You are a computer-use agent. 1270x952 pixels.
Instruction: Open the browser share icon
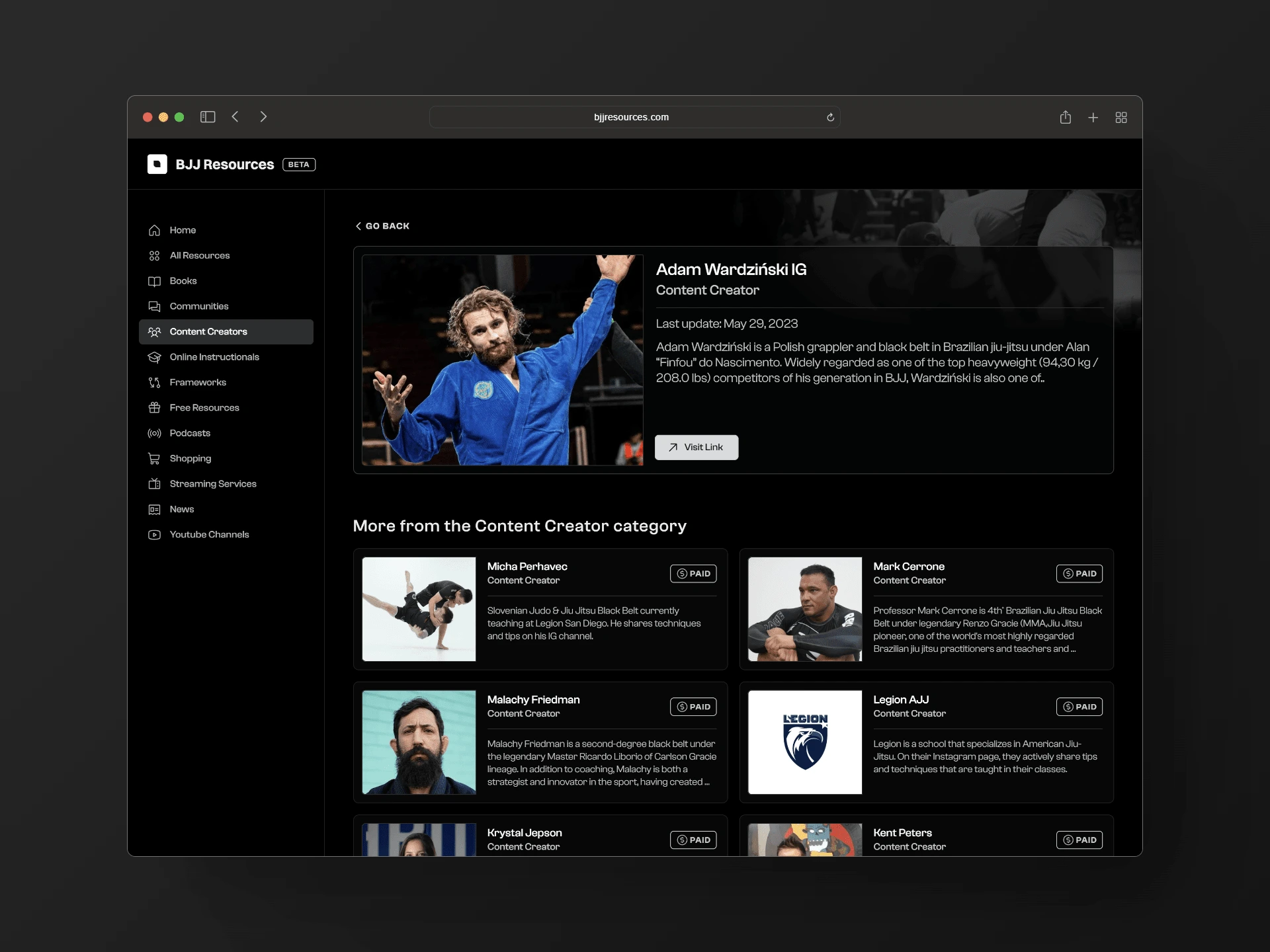(x=1065, y=117)
